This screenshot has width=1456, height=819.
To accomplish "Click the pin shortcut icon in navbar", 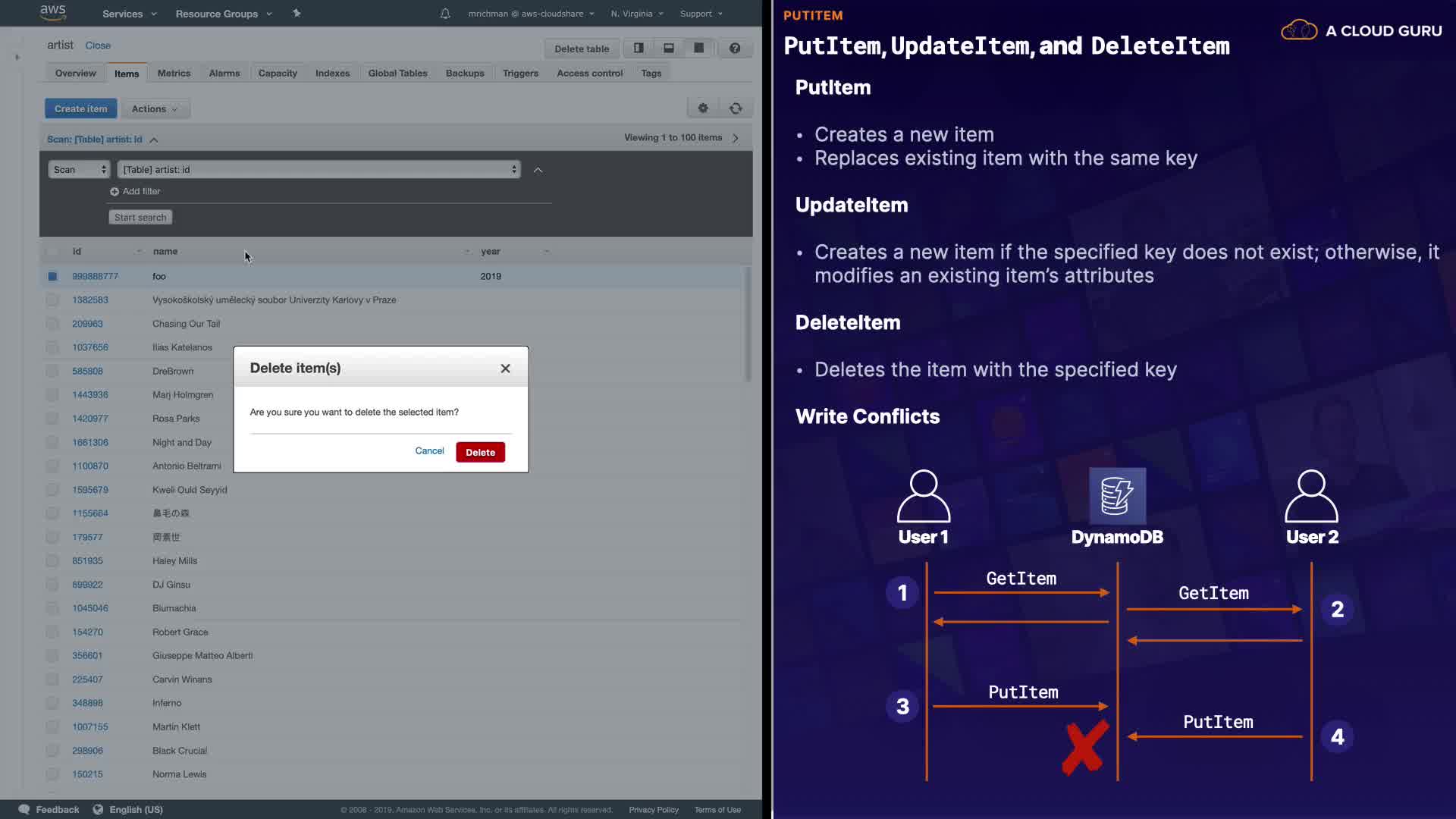I will (297, 14).
